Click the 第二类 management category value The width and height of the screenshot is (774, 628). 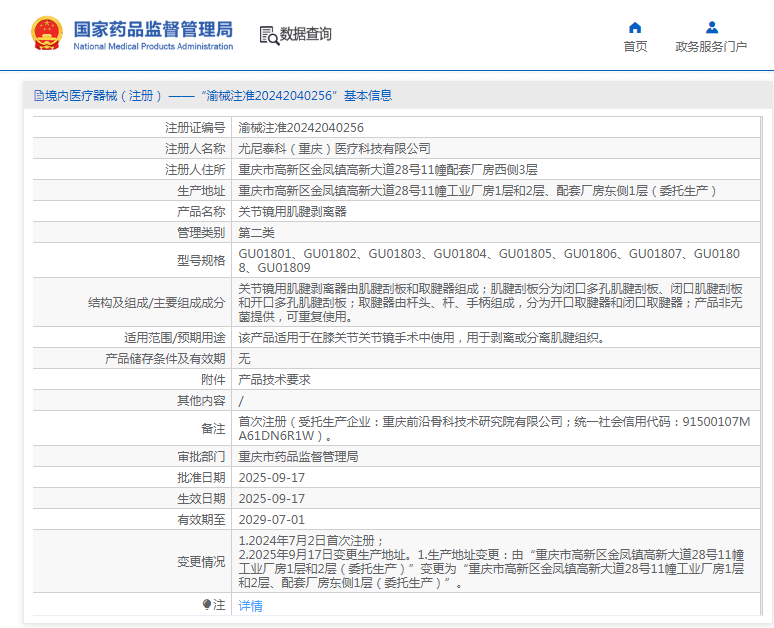click(x=256, y=232)
